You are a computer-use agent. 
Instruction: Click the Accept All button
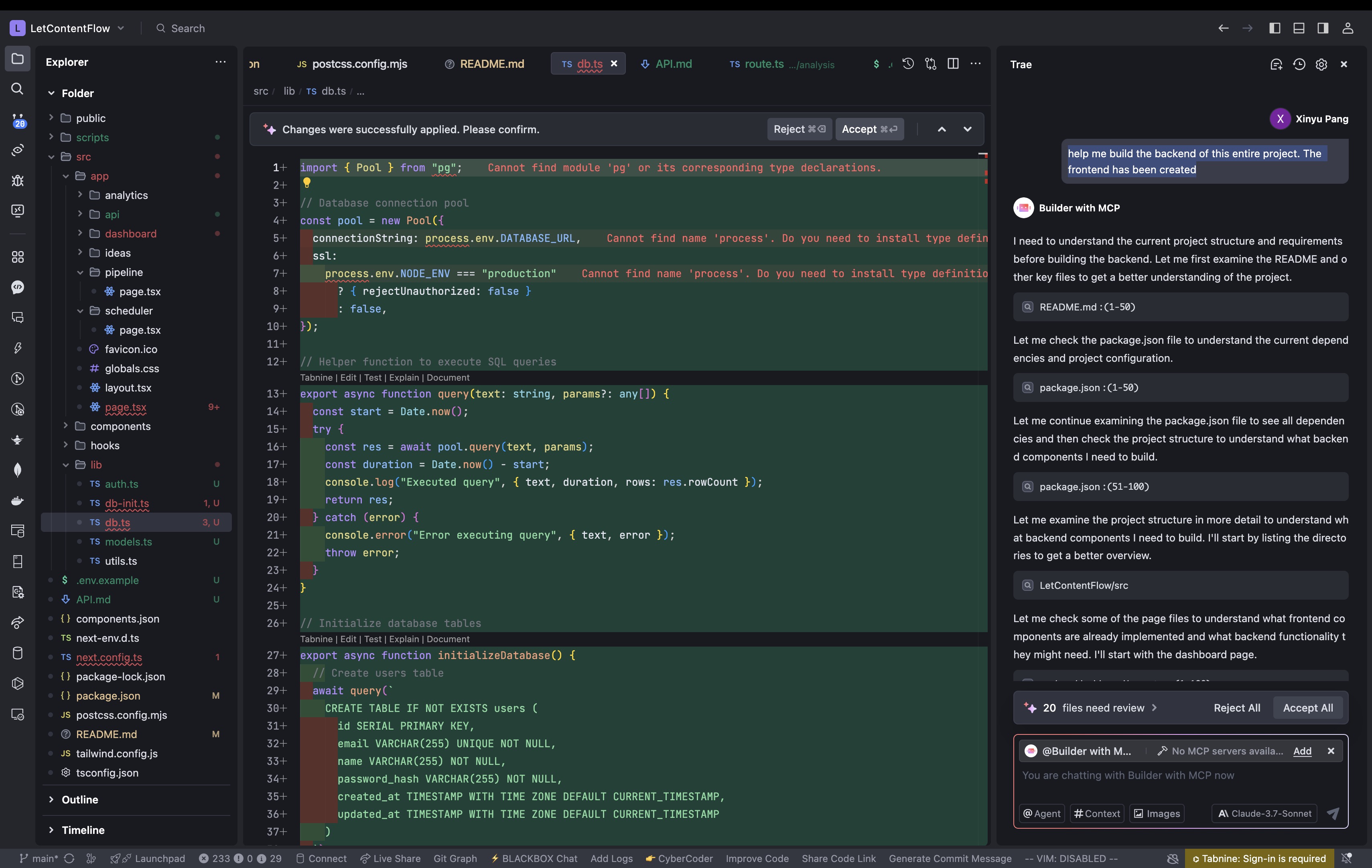(x=1308, y=708)
